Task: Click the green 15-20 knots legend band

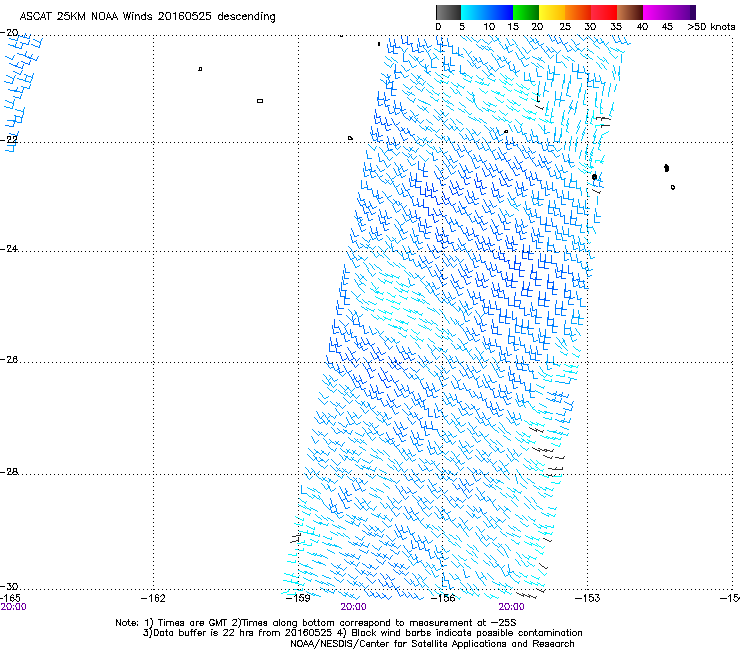Action: 526,12
